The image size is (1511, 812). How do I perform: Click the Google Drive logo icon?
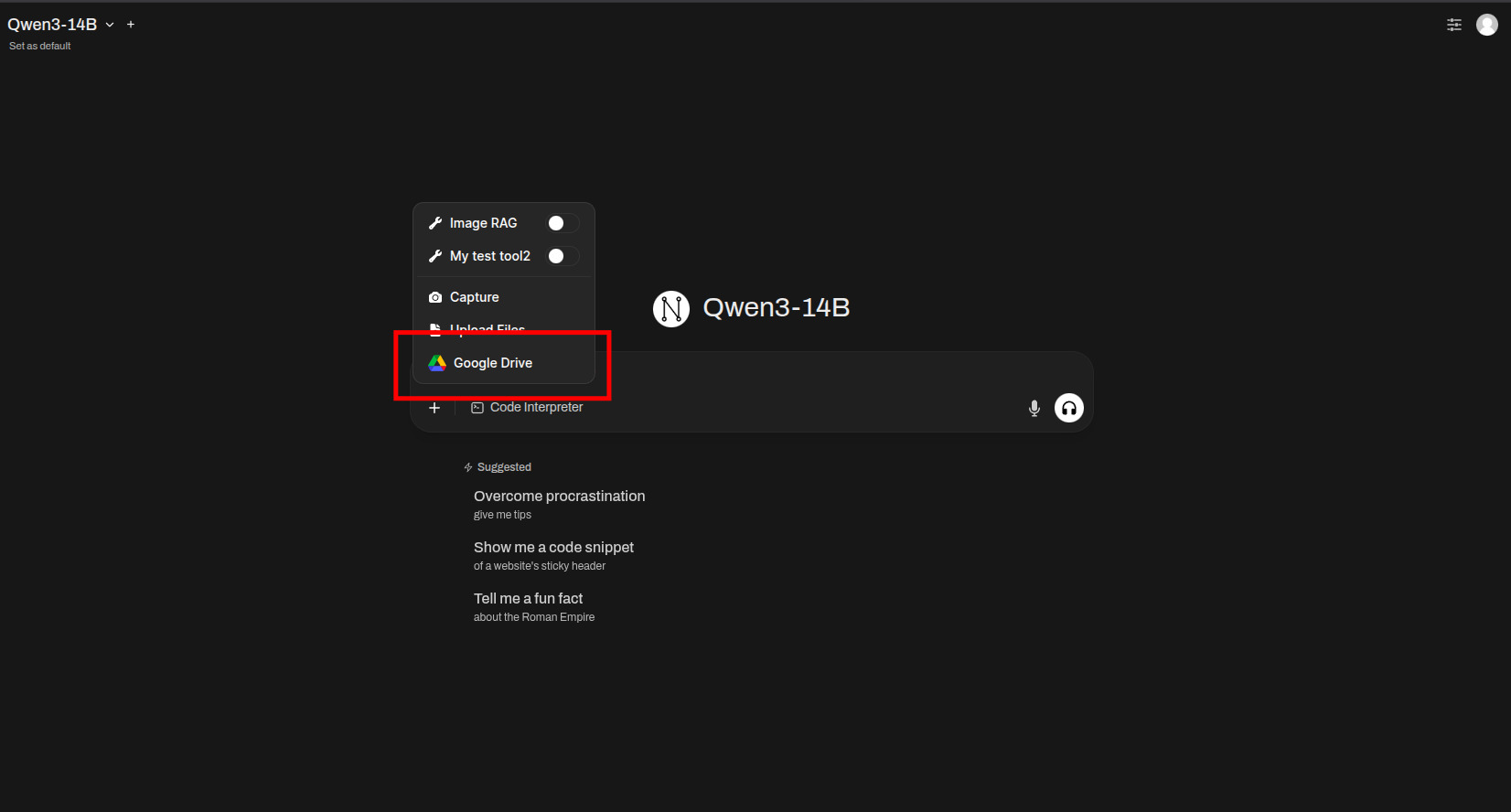pos(437,363)
